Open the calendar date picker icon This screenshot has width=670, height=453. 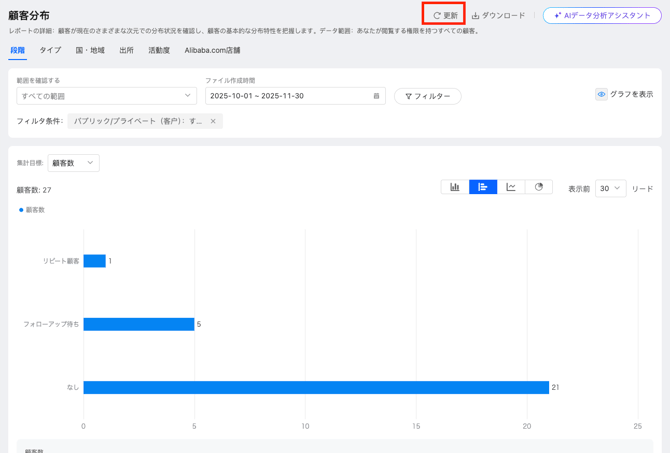pos(376,96)
